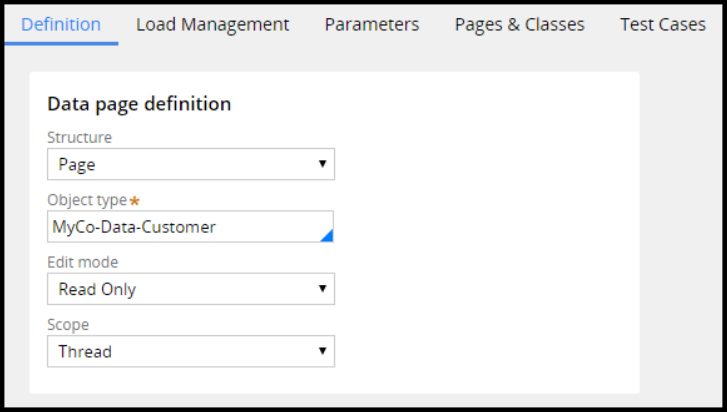727x412 pixels.
Task: Go to the Parameters tab
Action: 371,24
